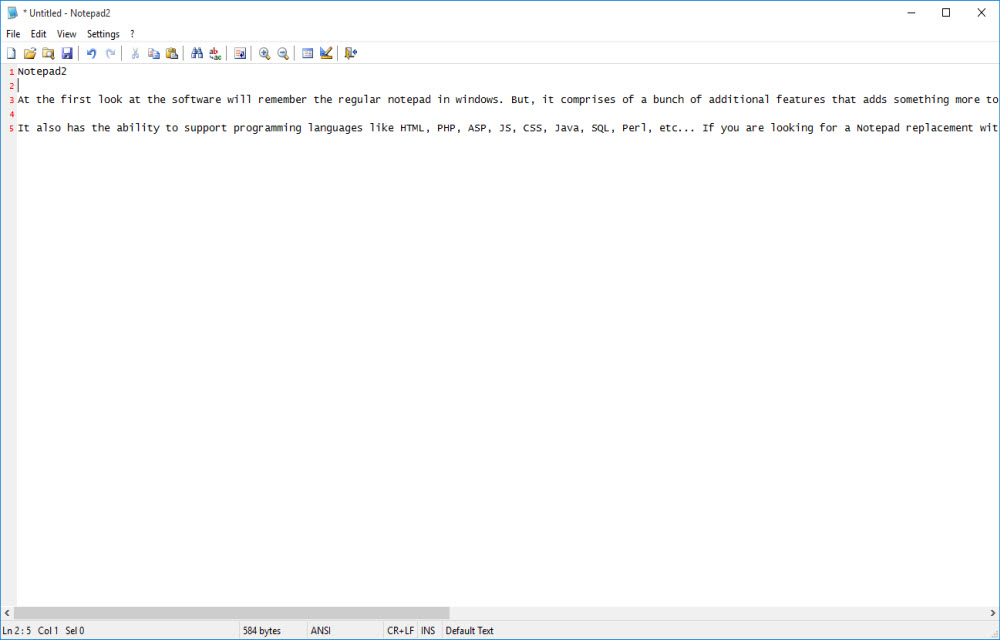Click the Copy icon in toolbar
The height and width of the screenshot is (640, 1000).
(154, 54)
